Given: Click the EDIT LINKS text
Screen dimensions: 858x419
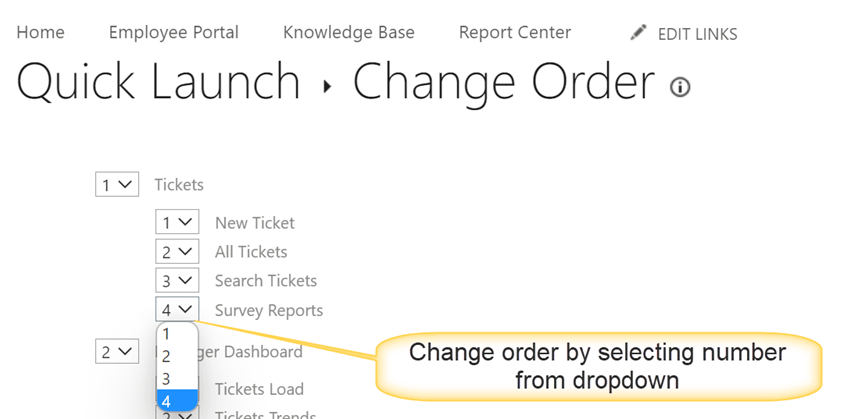Looking at the screenshot, I should (x=698, y=34).
